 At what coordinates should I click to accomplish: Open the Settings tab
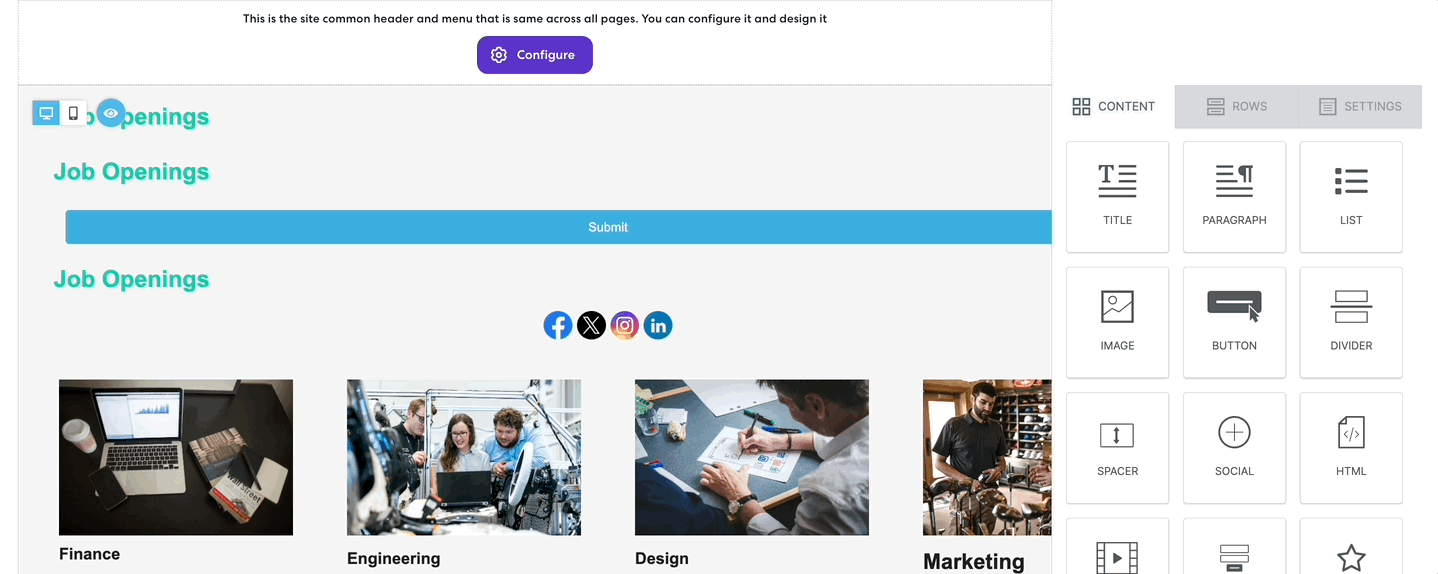click(x=1359, y=106)
